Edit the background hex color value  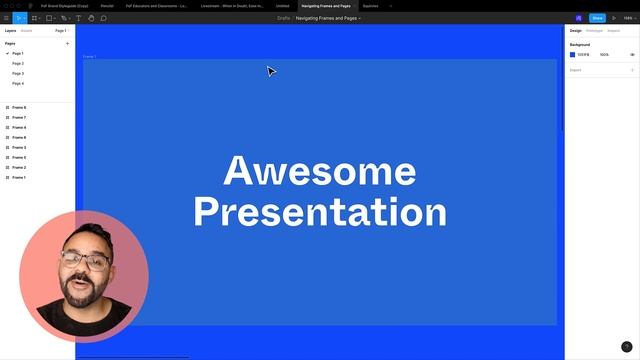[583, 55]
